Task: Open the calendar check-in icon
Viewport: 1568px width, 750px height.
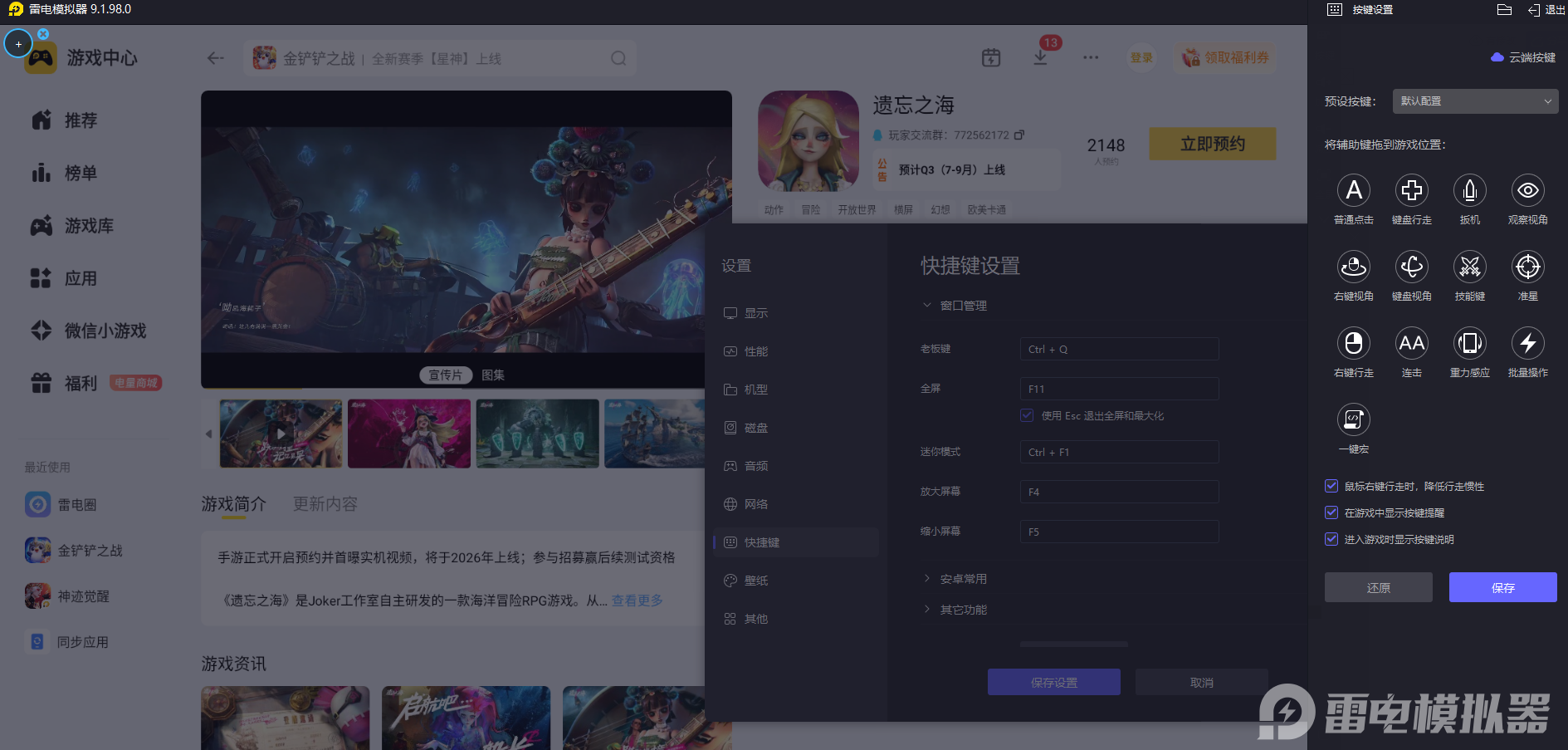Action: coord(991,57)
